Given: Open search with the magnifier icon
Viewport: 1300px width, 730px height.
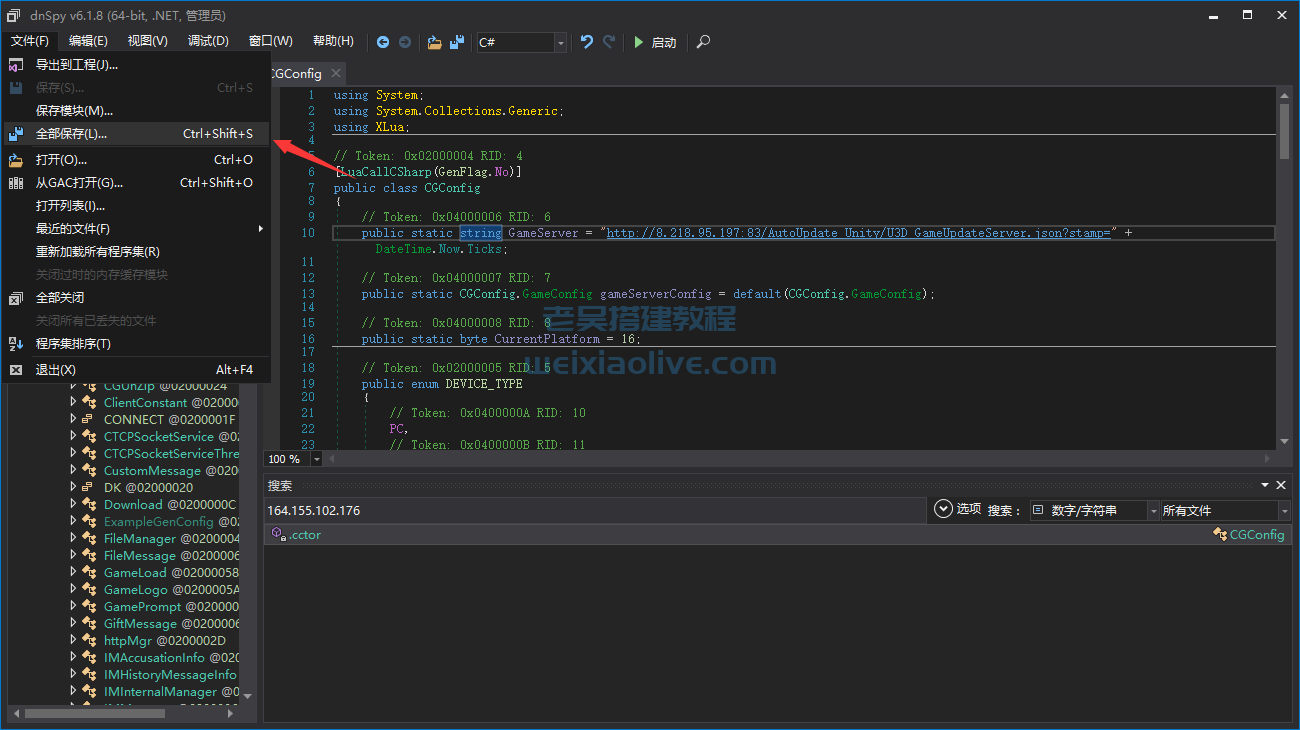Looking at the screenshot, I should (704, 42).
